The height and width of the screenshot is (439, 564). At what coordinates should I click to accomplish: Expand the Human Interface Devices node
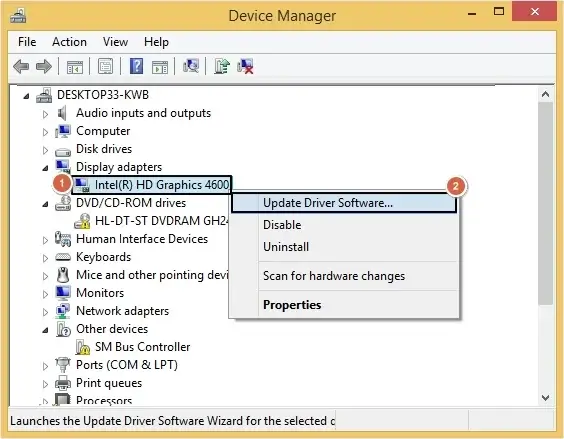click(45, 240)
